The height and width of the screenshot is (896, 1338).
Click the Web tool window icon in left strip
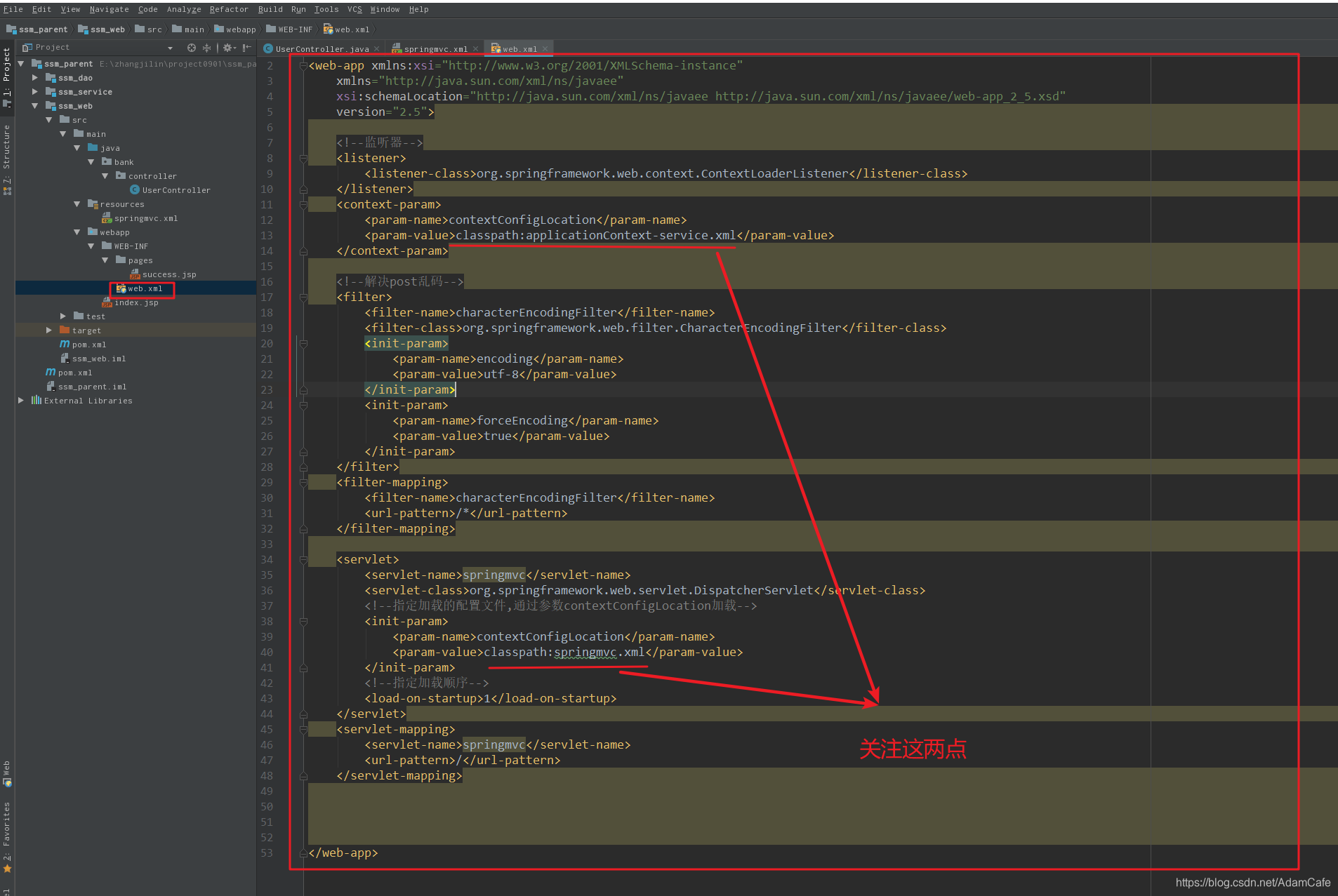[7, 783]
